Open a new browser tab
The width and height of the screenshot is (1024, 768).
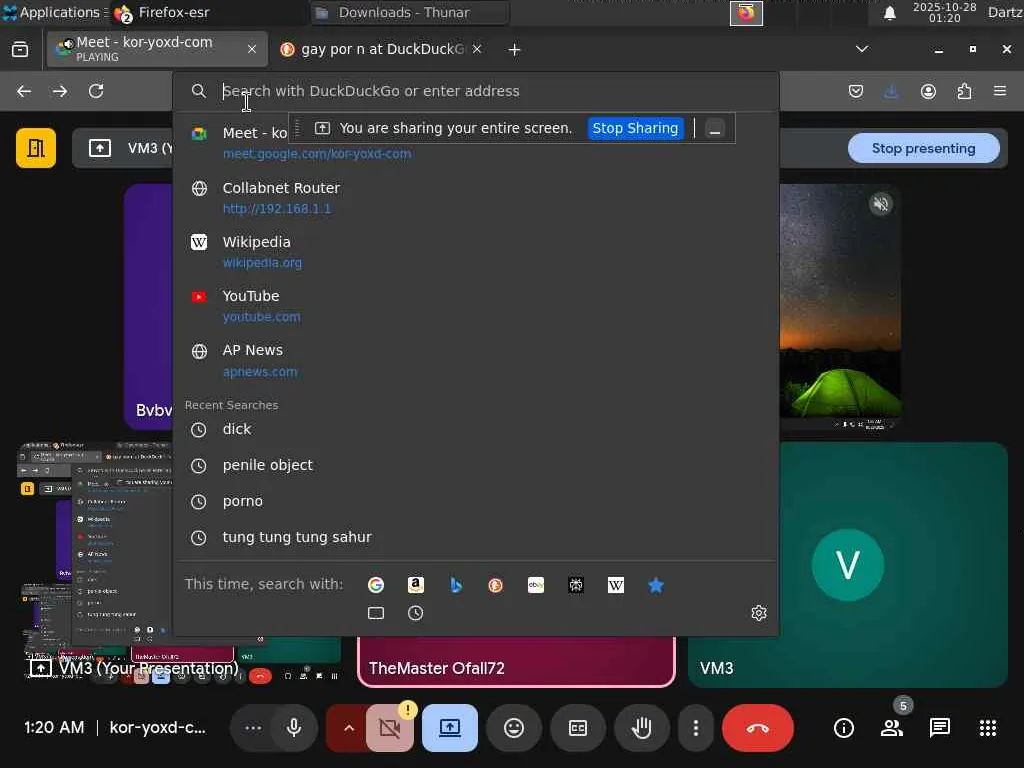[x=515, y=50]
